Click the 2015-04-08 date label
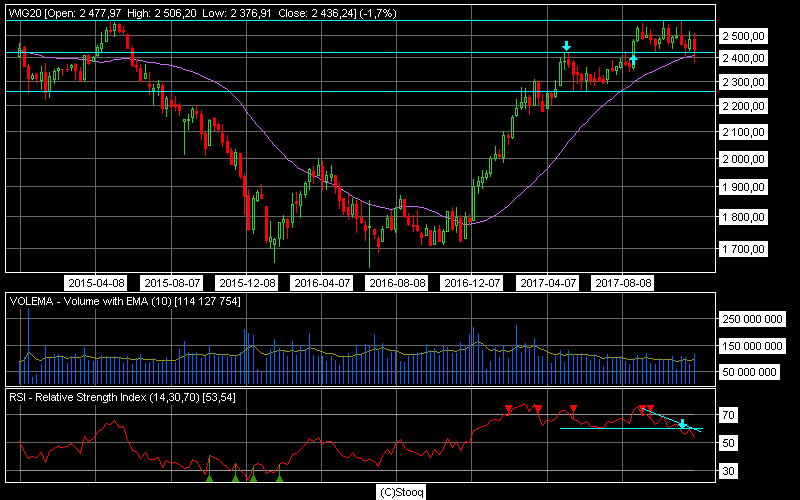Viewport: 800px width, 500px height. tap(96, 283)
